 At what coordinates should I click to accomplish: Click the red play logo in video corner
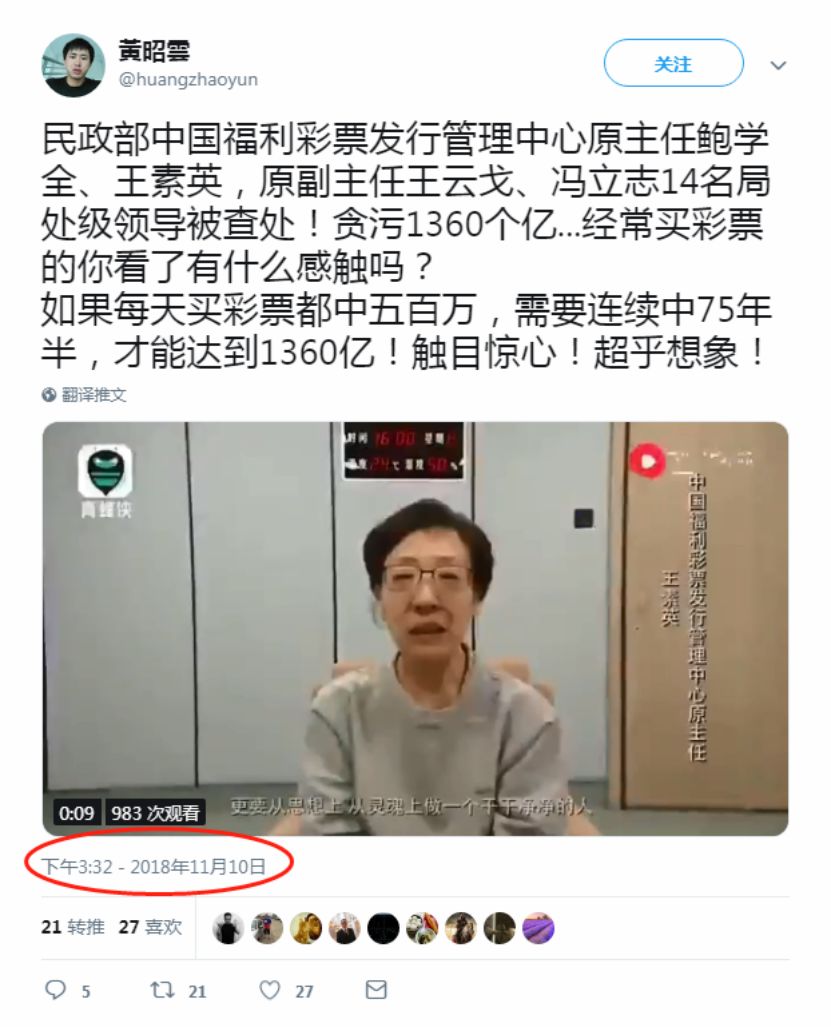click(x=648, y=461)
